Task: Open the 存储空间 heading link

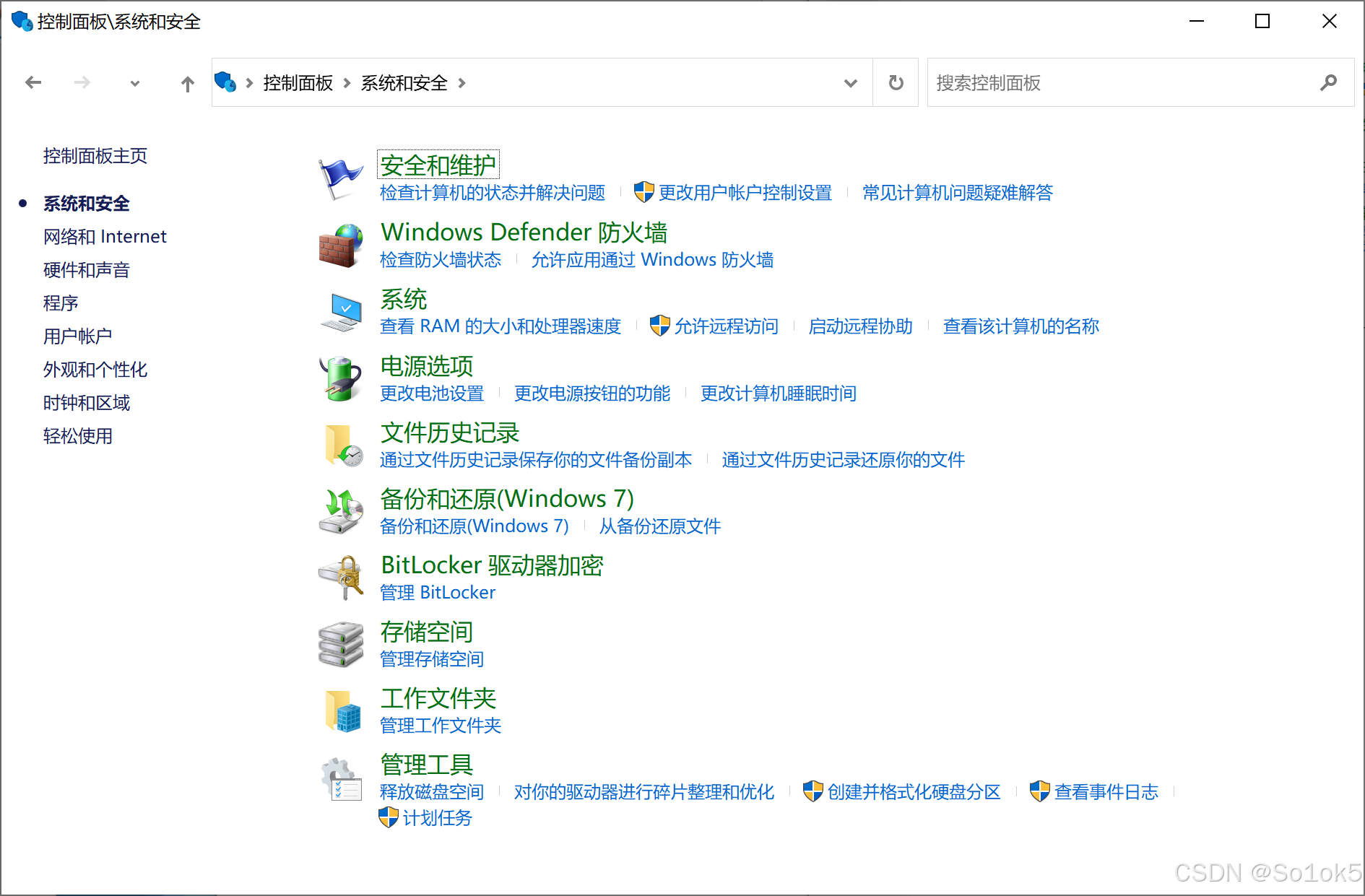Action: (427, 632)
